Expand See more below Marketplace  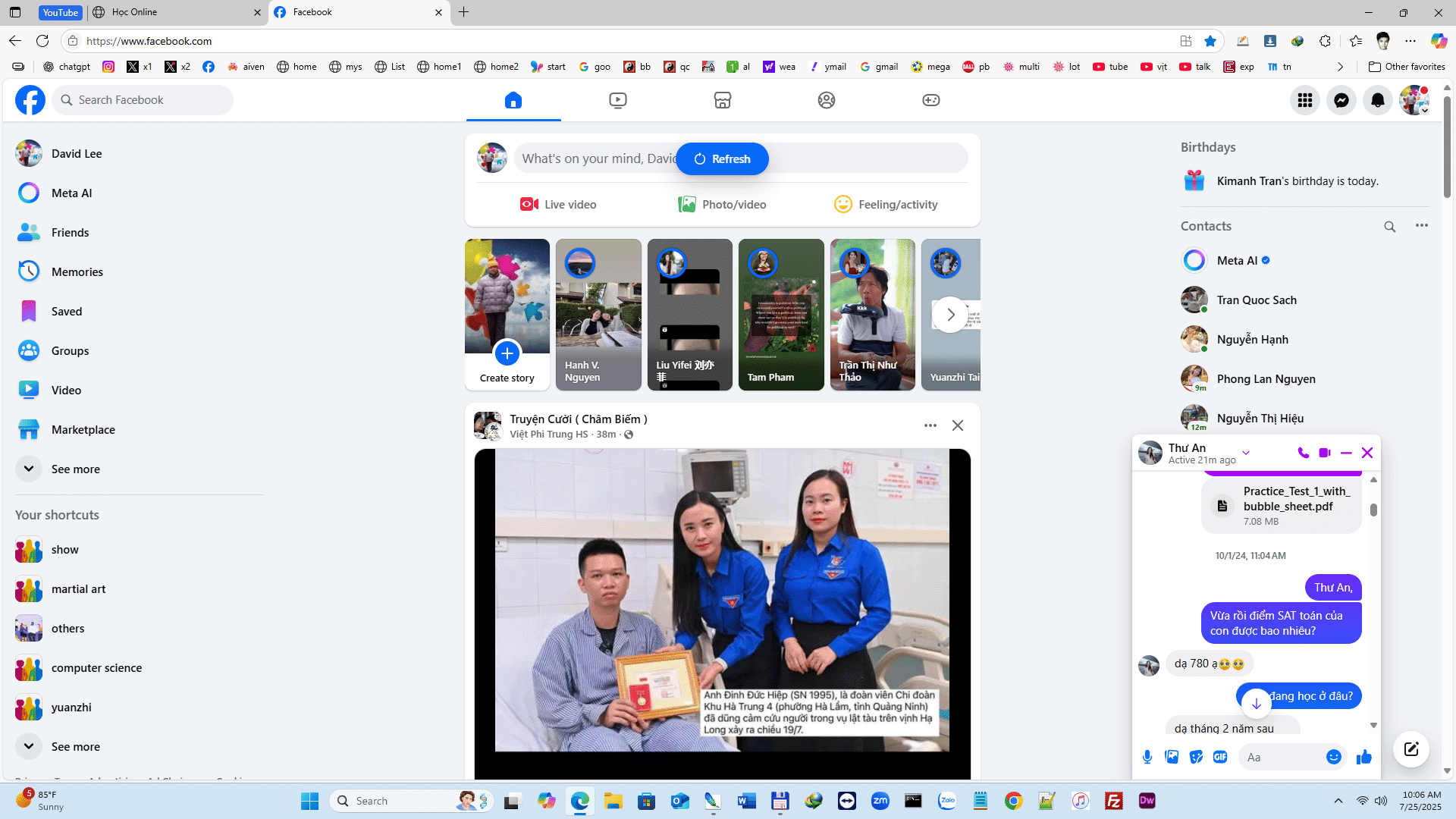click(75, 469)
